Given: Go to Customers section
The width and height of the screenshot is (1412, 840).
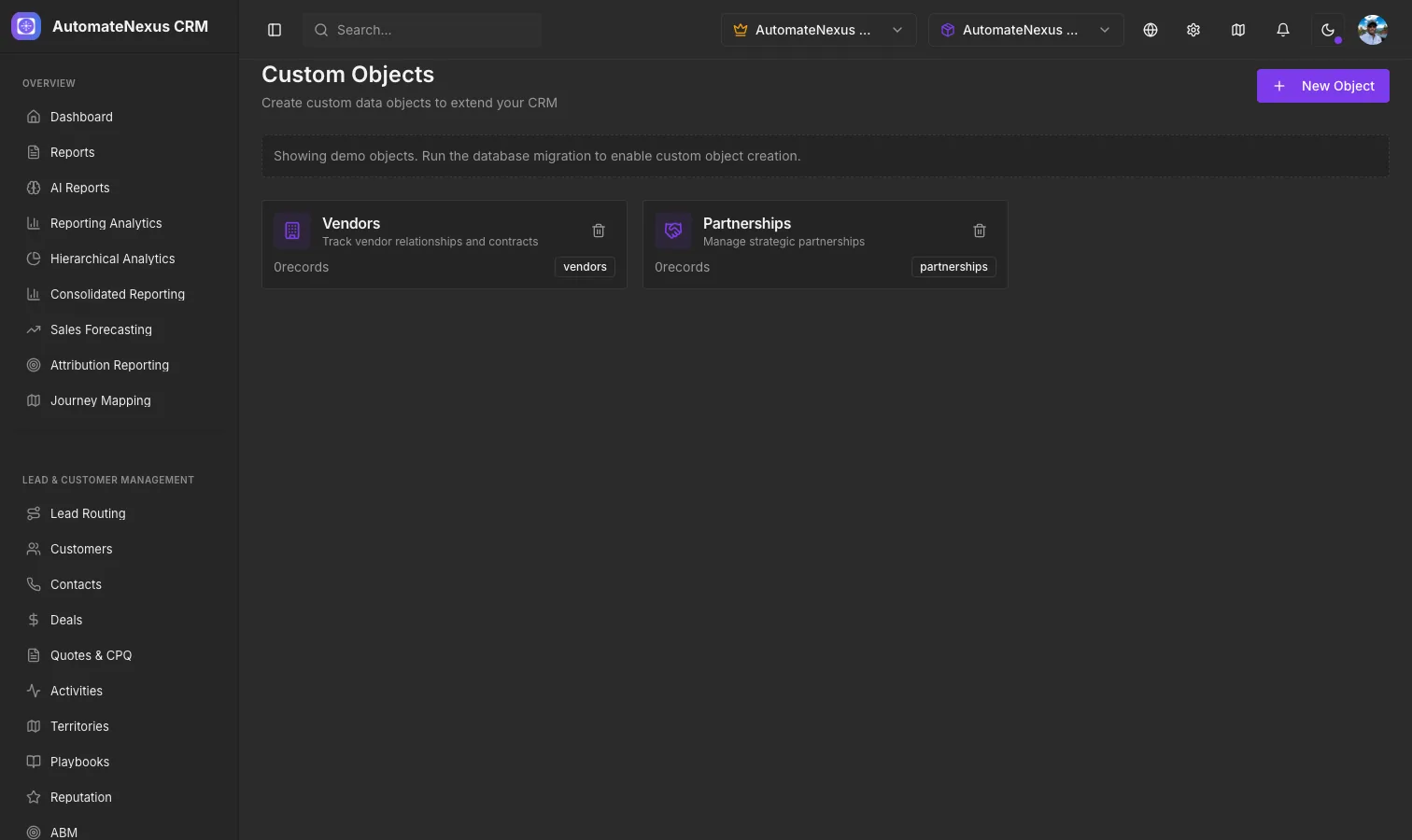Looking at the screenshot, I should point(120,549).
